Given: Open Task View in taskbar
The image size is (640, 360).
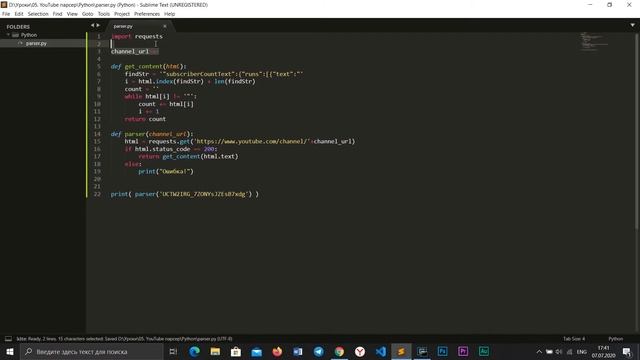Looking at the screenshot, I should click(x=173, y=351).
